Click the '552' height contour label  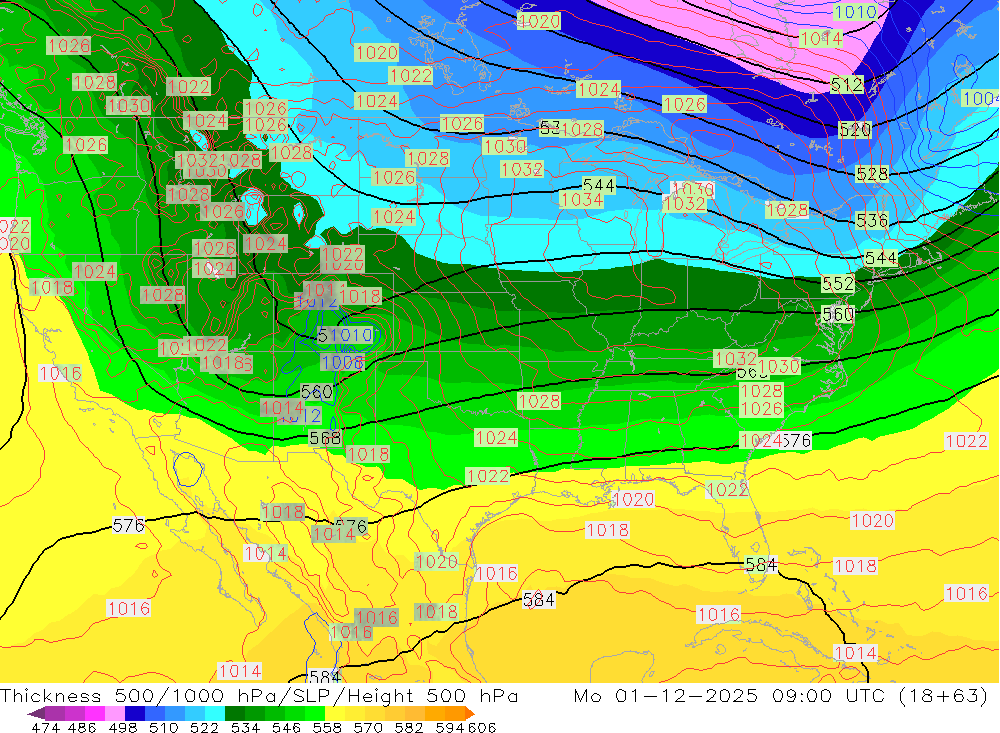coord(837,283)
